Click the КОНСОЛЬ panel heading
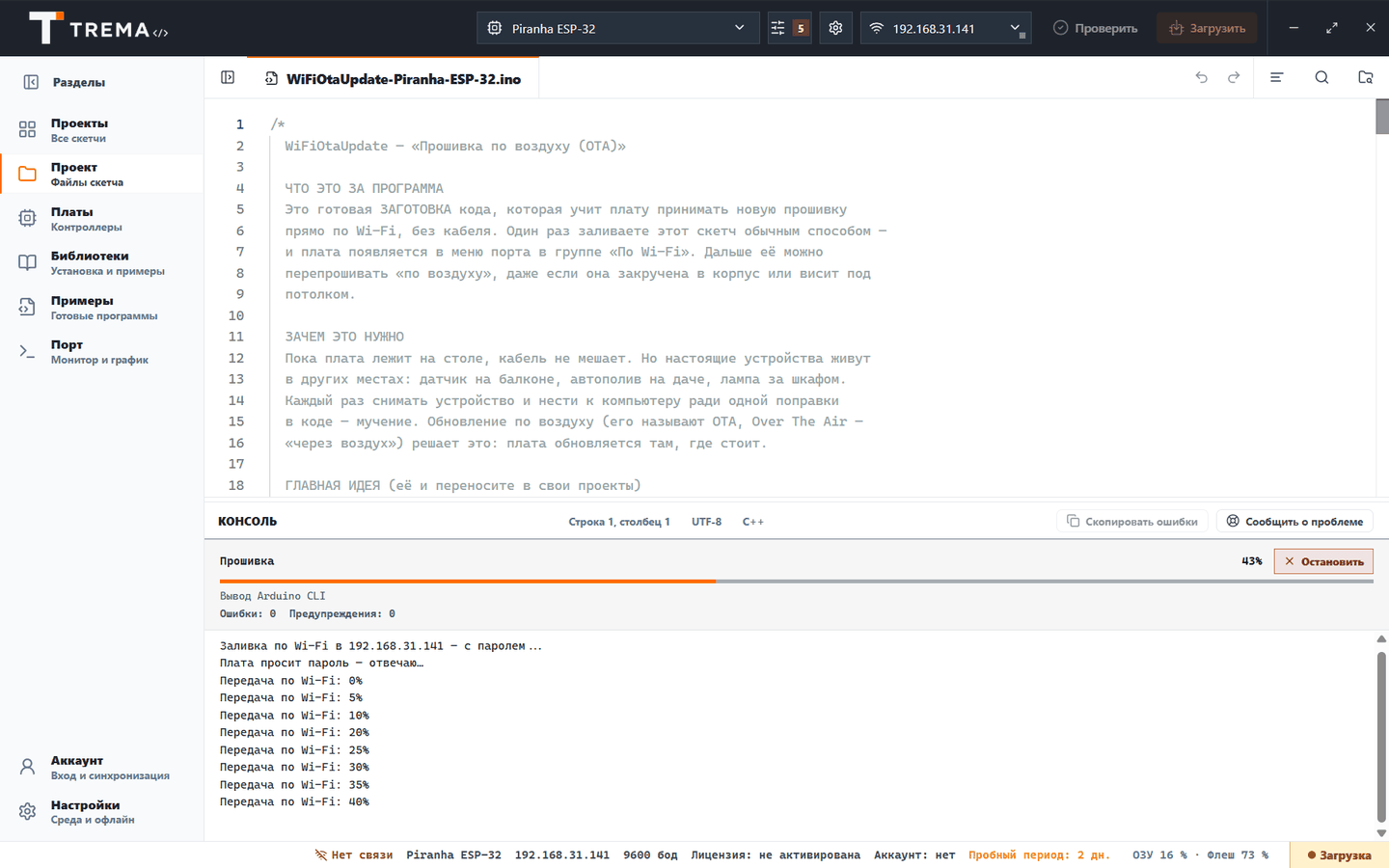Image resolution: width=1389 pixels, height=868 pixels. [248, 522]
